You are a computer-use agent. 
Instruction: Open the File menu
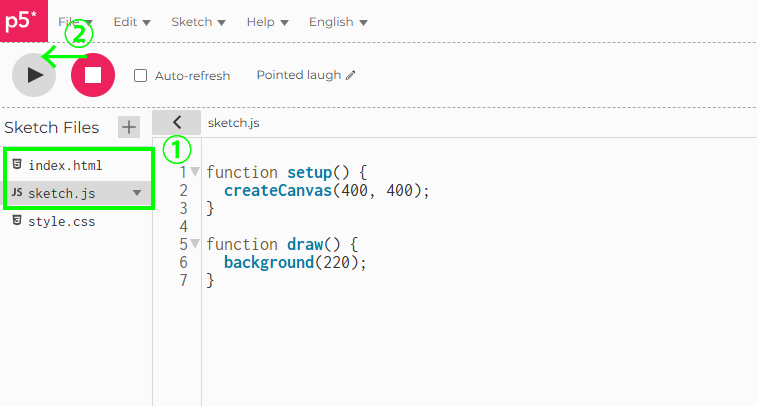76,22
